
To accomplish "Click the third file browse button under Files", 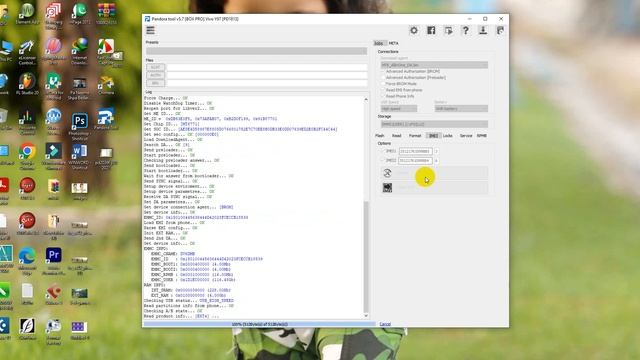I will (156, 83).
